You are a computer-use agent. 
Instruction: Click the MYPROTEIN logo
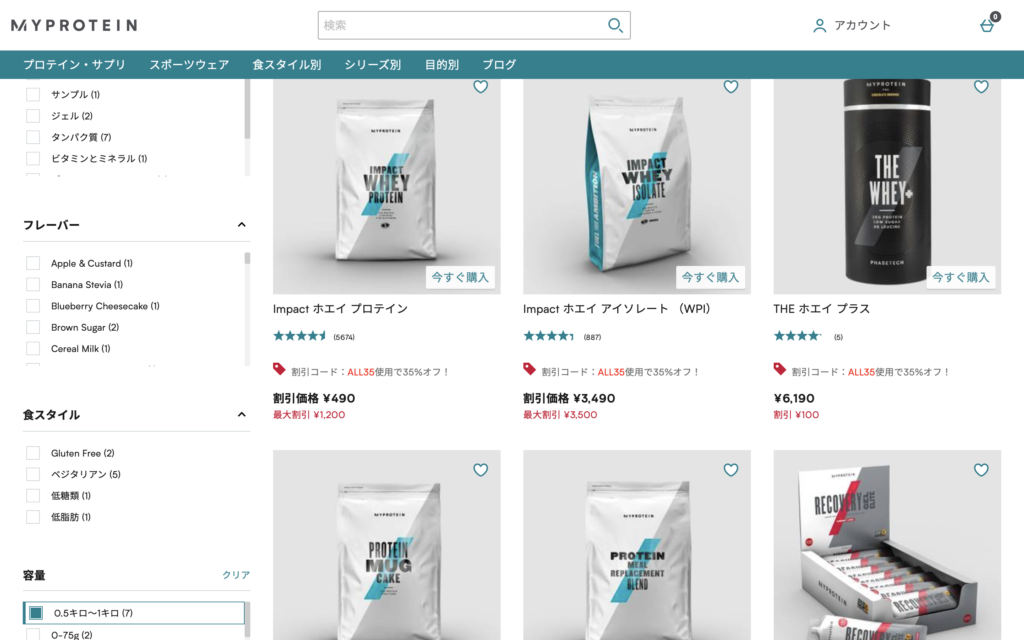[74, 25]
